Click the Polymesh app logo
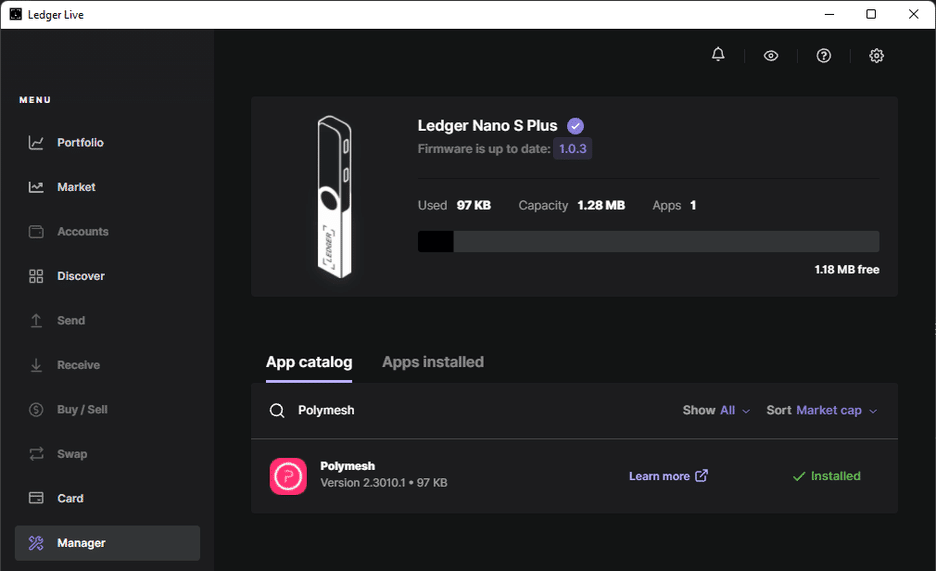 point(288,476)
